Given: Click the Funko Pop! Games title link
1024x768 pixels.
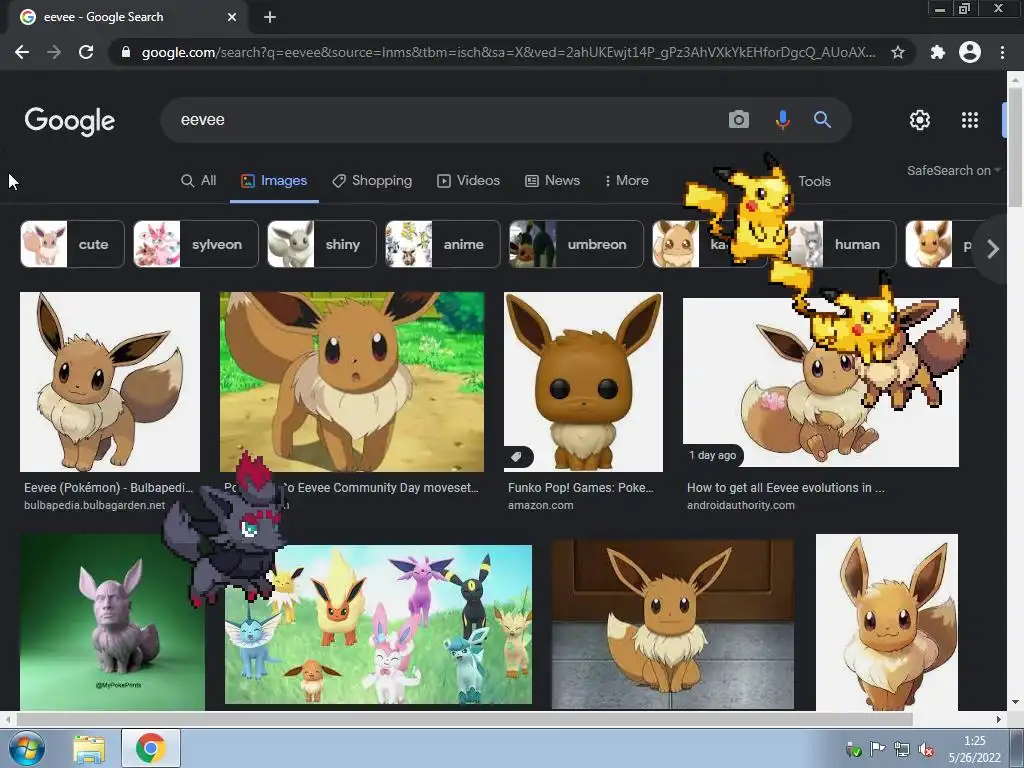Looking at the screenshot, I should coord(581,488).
